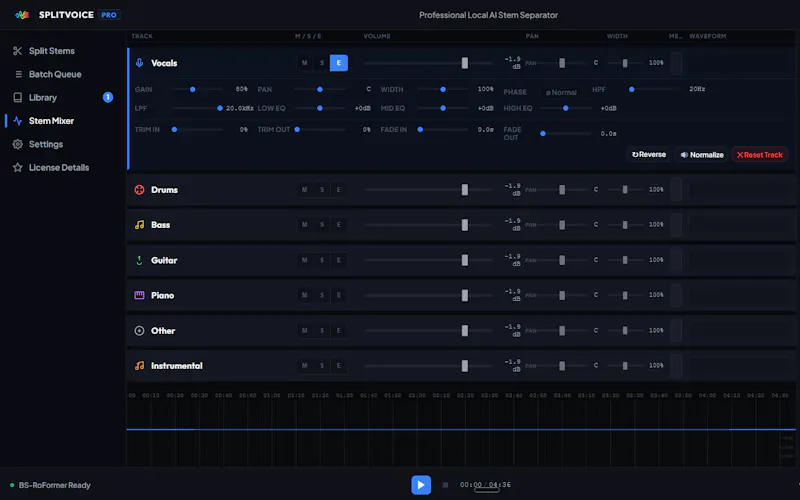Viewport: 800px width, 500px height.
Task: Mute the Instrumental track
Action: [305, 366]
